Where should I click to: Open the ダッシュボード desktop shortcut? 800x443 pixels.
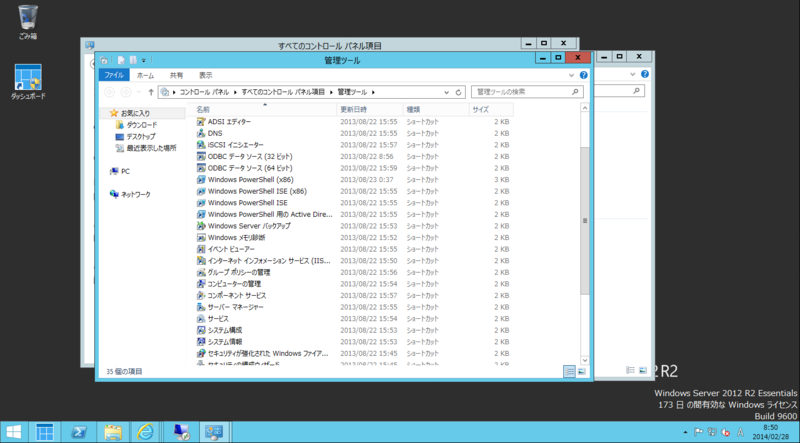pyautogui.click(x=28, y=82)
